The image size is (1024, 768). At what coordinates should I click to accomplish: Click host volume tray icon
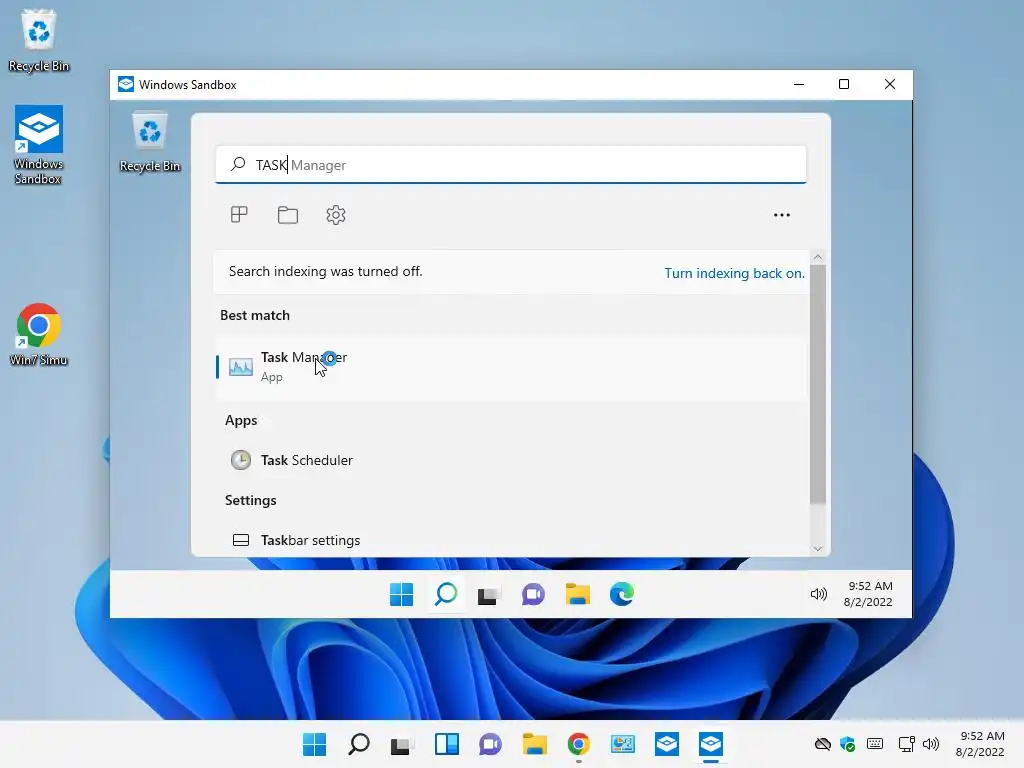pos(931,744)
